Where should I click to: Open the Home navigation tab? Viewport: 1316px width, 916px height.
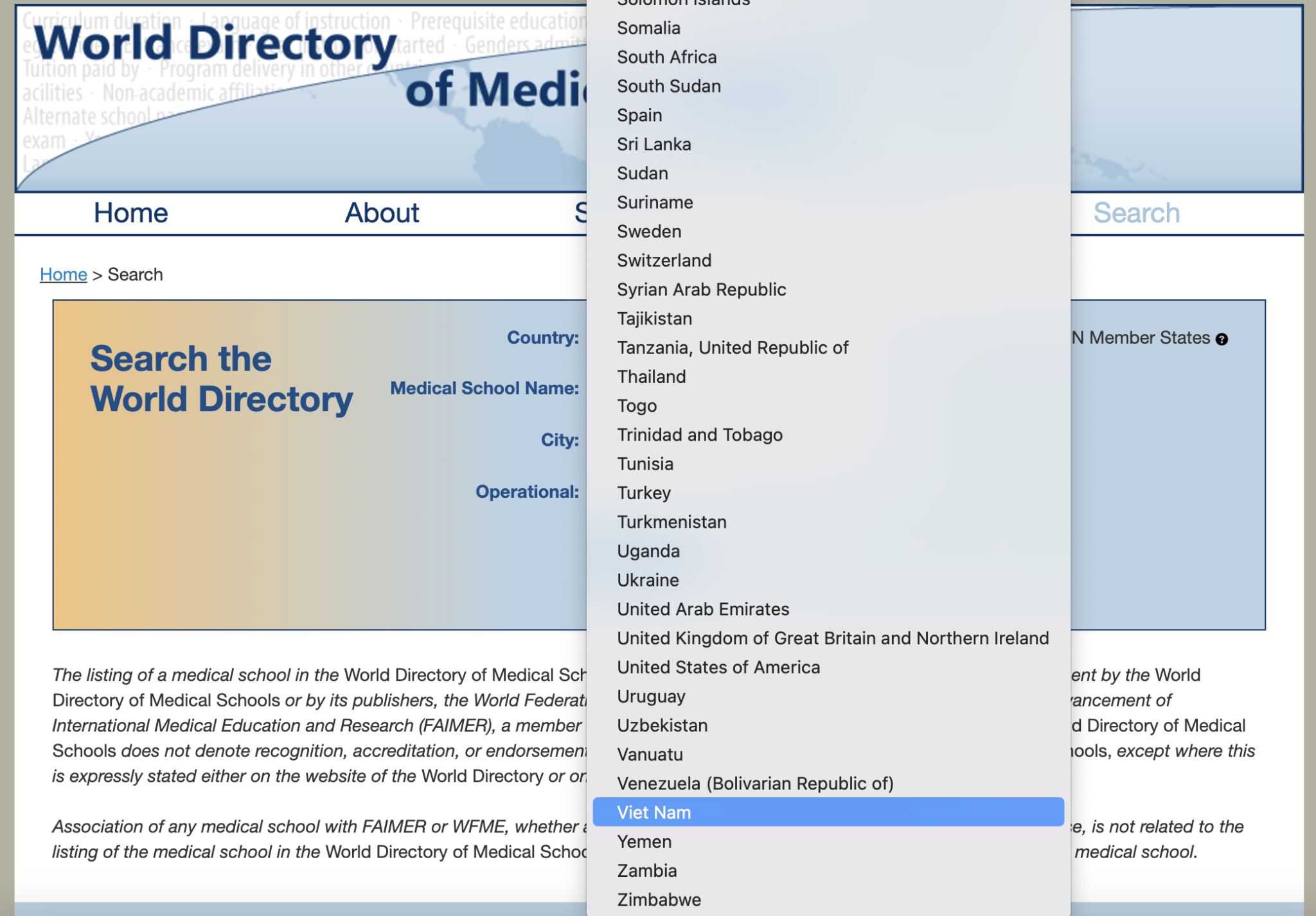(x=131, y=213)
